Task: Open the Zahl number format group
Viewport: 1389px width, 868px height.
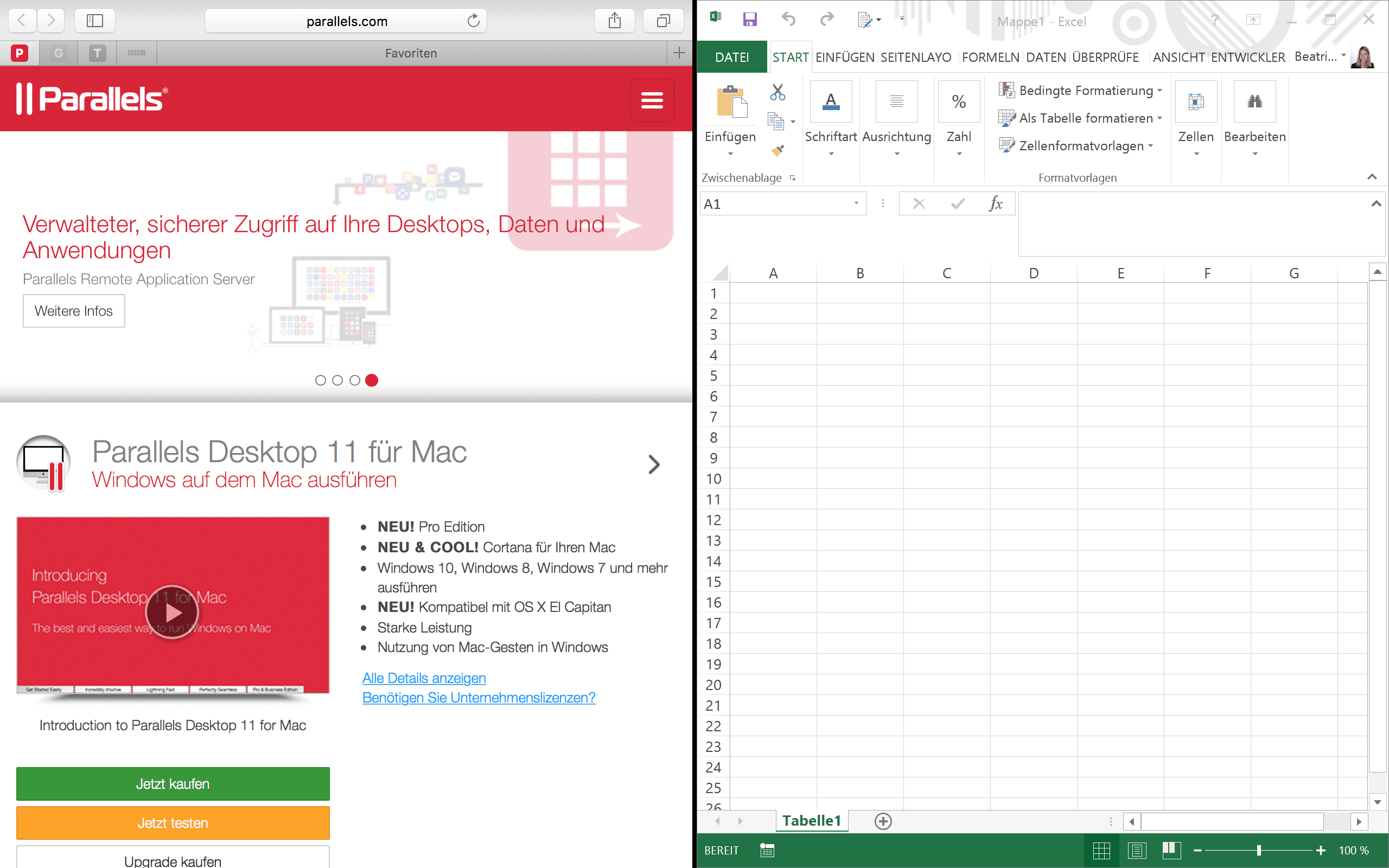Action: click(959, 119)
